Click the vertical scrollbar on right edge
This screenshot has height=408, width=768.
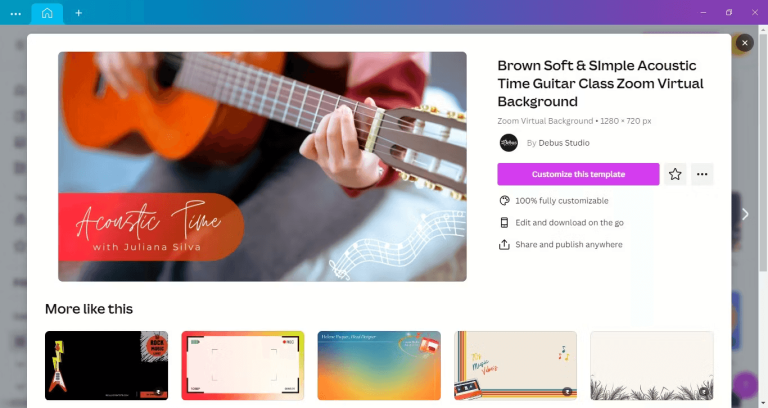763,149
